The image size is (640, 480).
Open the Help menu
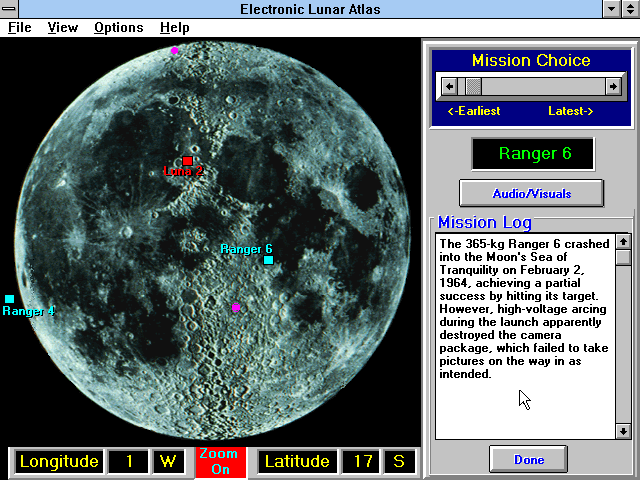click(x=175, y=27)
